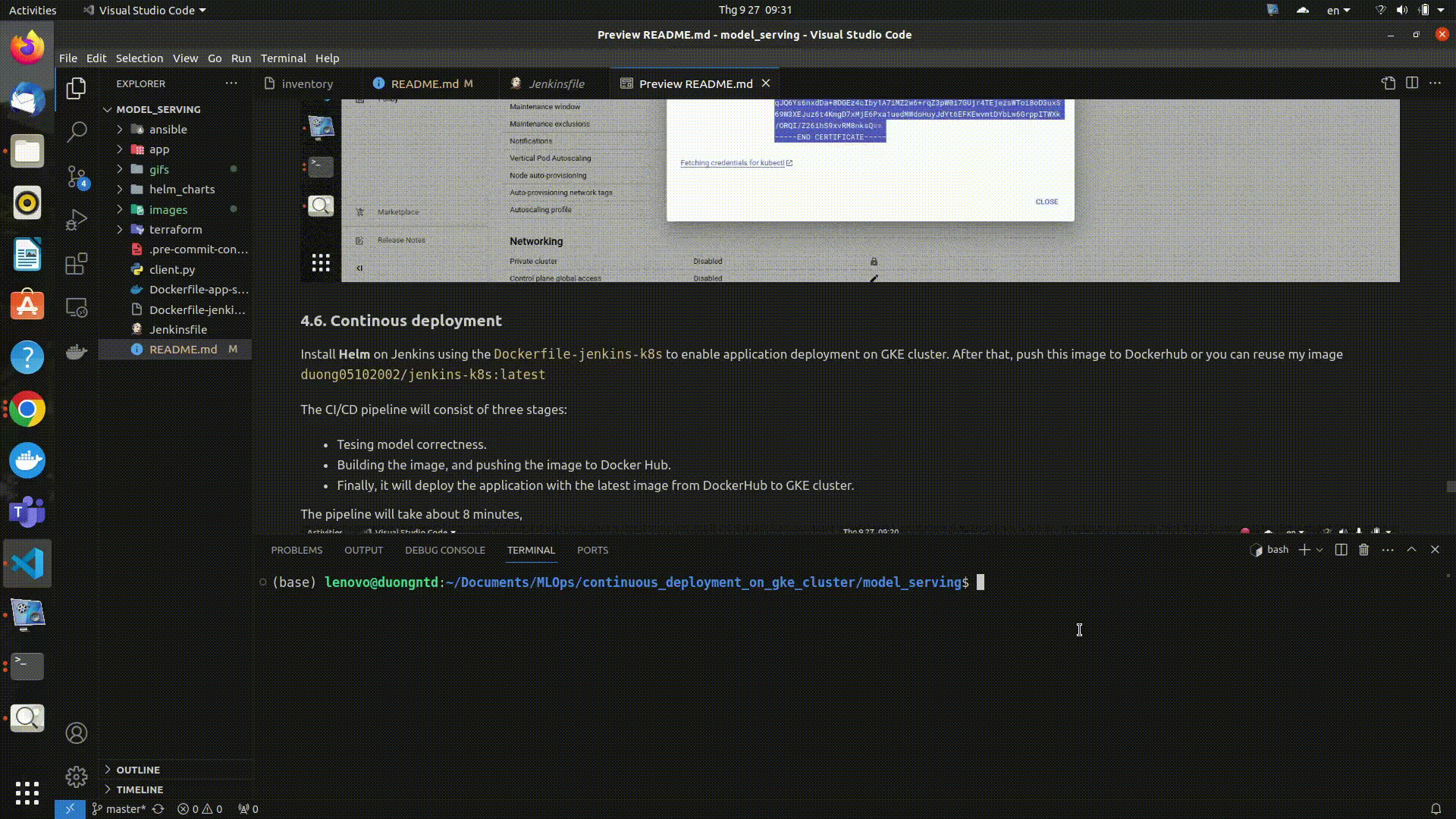Open new terminal launch profile dropdown
This screenshot has height=819, width=1456.
[x=1319, y=550]
